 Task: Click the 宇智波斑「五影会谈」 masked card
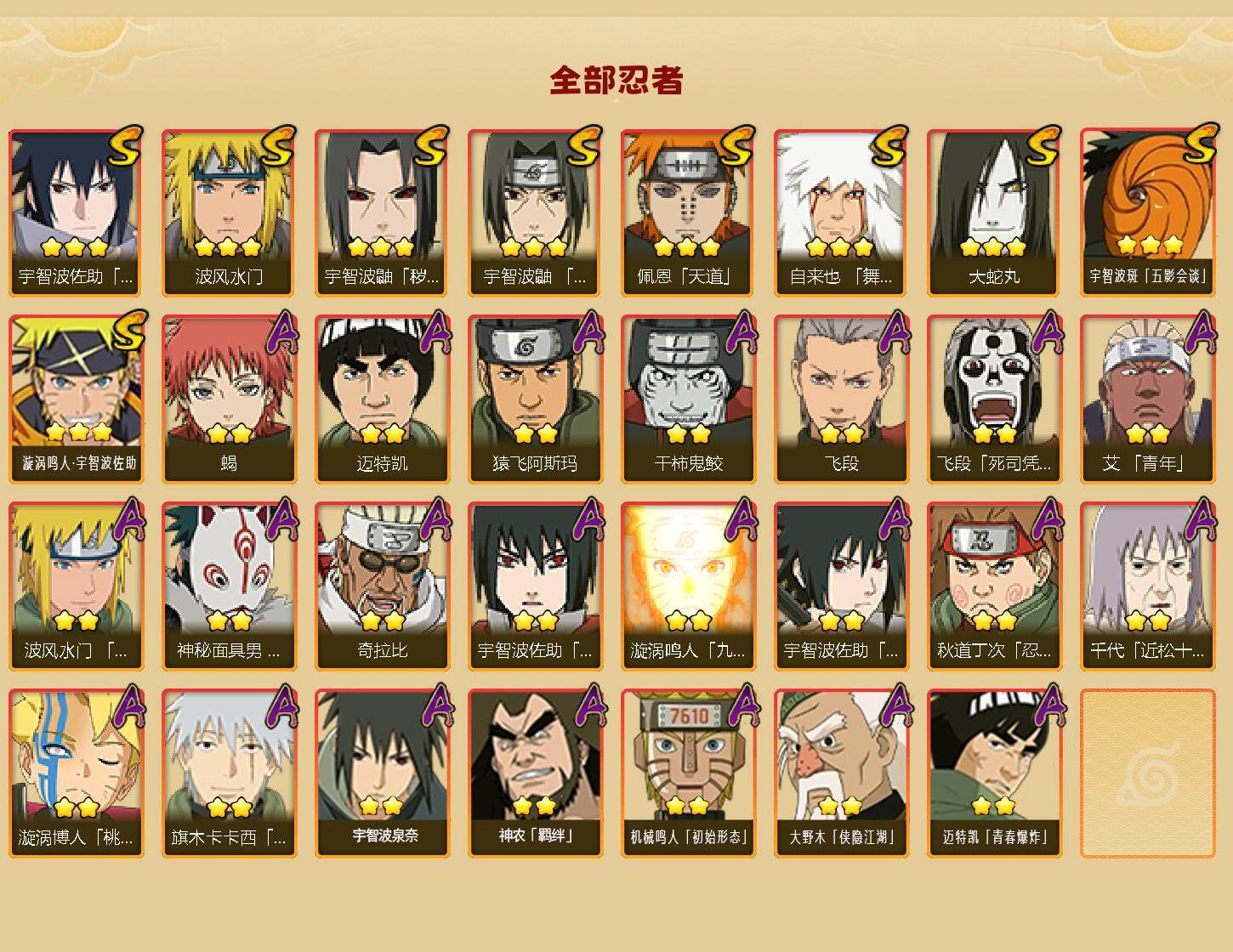tap(1148, 212)
